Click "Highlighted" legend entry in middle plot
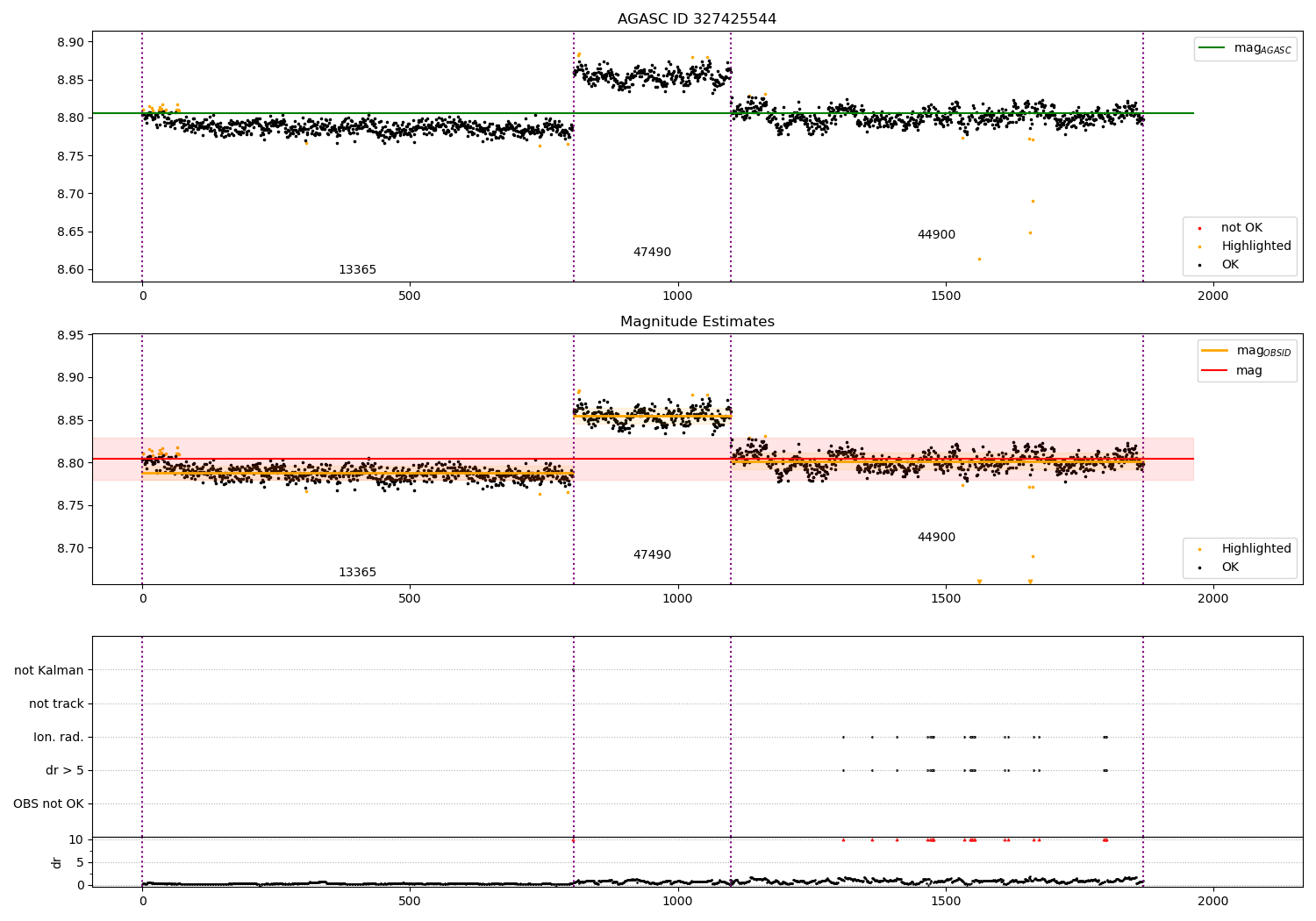The height and width of the screenshot is (921, 1316). [1256, 549]
